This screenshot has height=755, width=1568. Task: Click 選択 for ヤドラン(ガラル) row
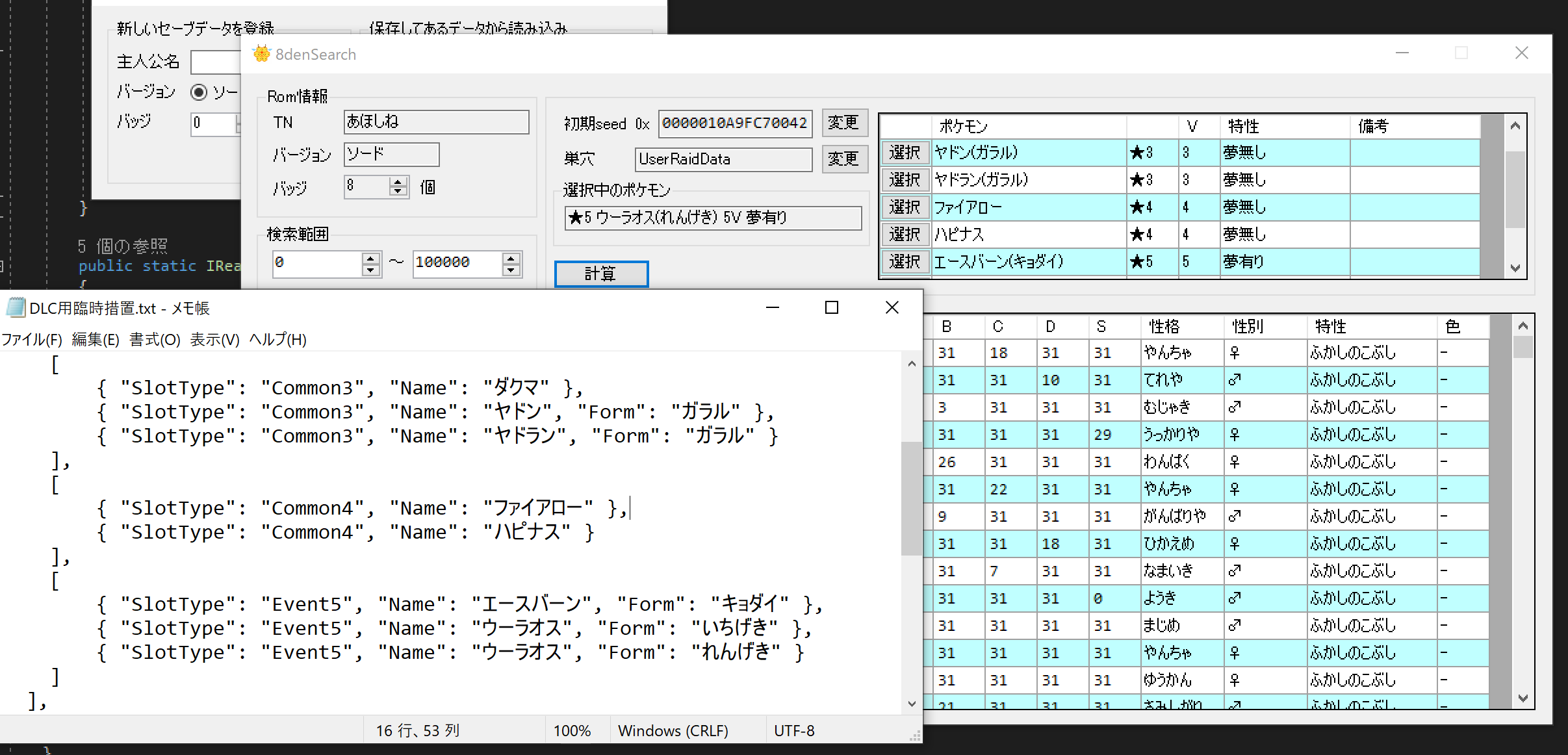click(905, 180)
